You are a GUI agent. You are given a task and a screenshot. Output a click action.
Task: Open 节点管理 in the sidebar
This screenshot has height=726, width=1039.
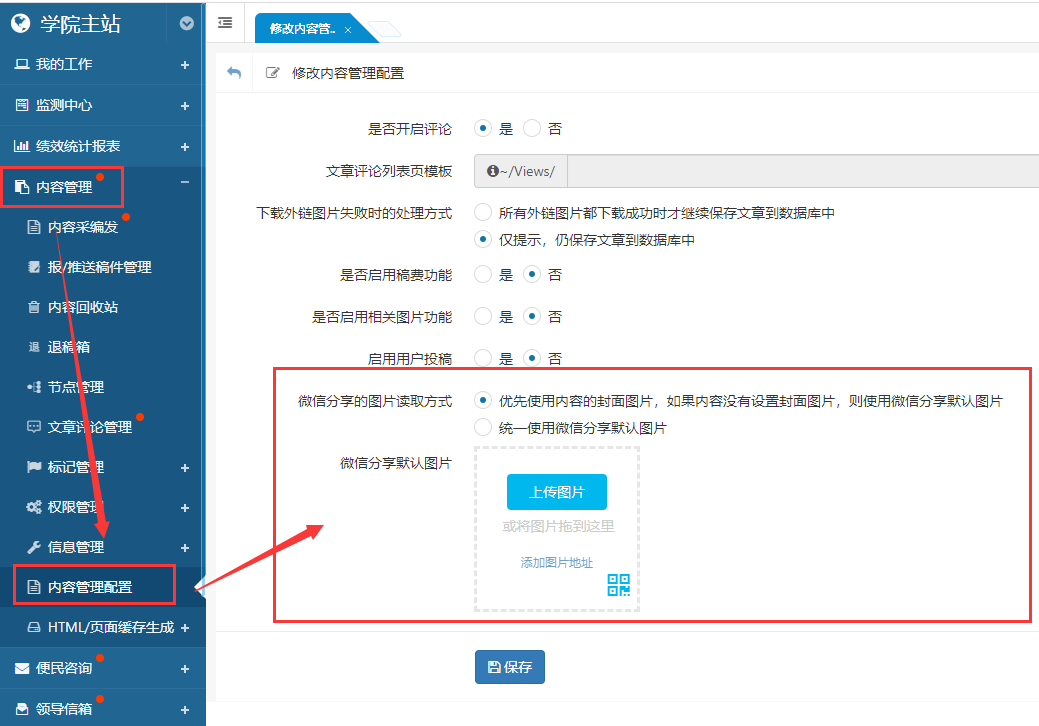pos(76,387)
